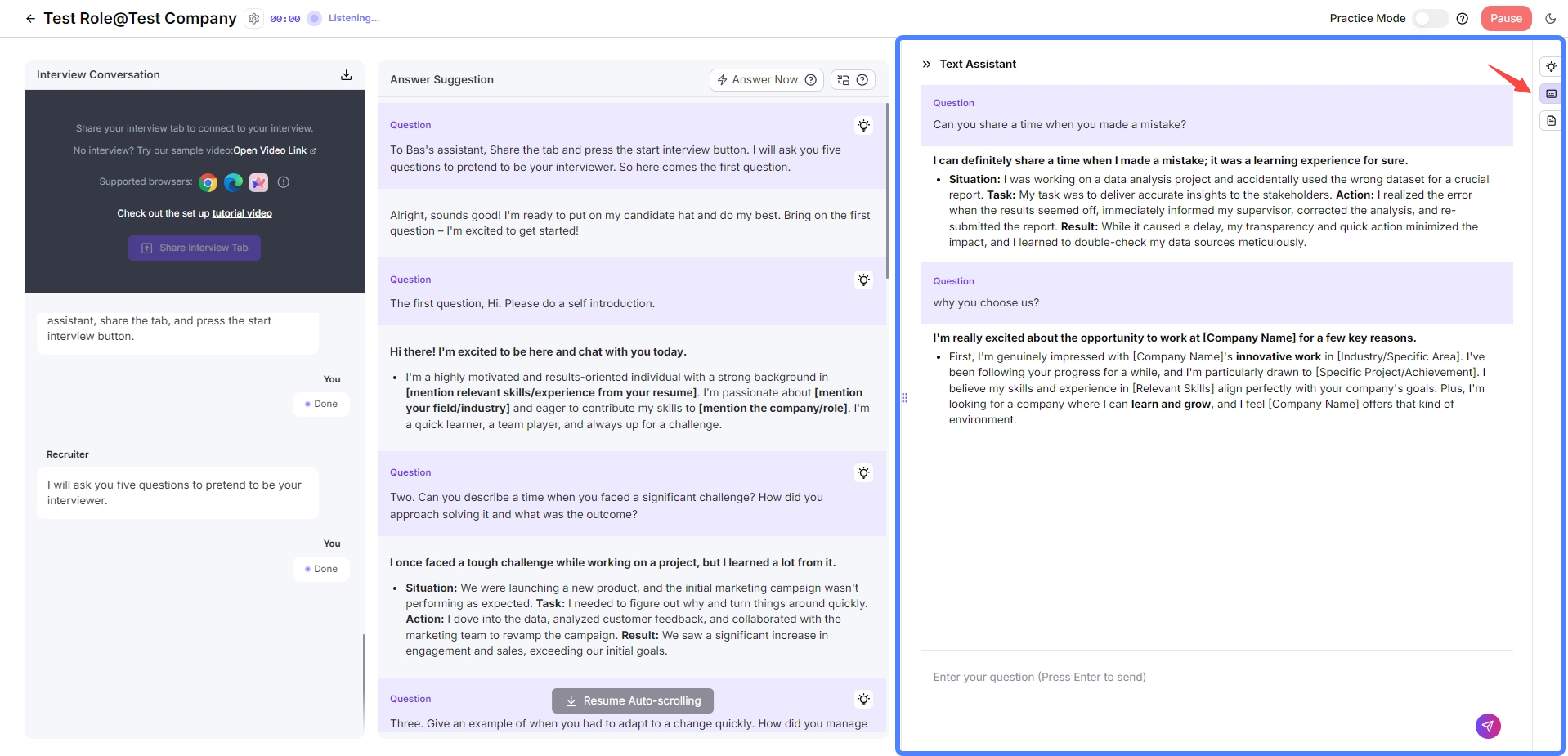Viewport: 1568px width, 756px height.
Task: Click the info icon next to supported browsers
Action: click(x=284, y=182)
